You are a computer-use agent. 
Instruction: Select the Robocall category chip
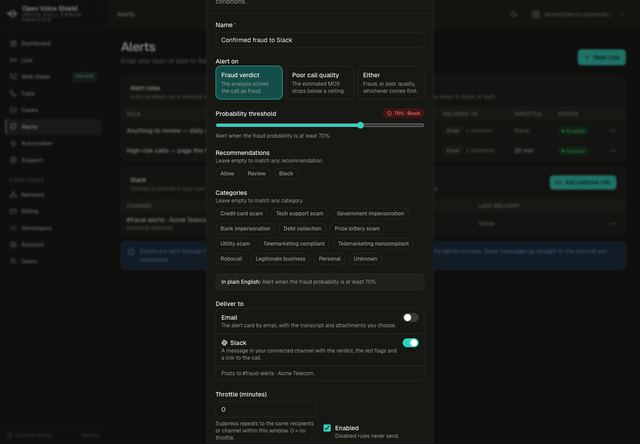coord(231,259)
